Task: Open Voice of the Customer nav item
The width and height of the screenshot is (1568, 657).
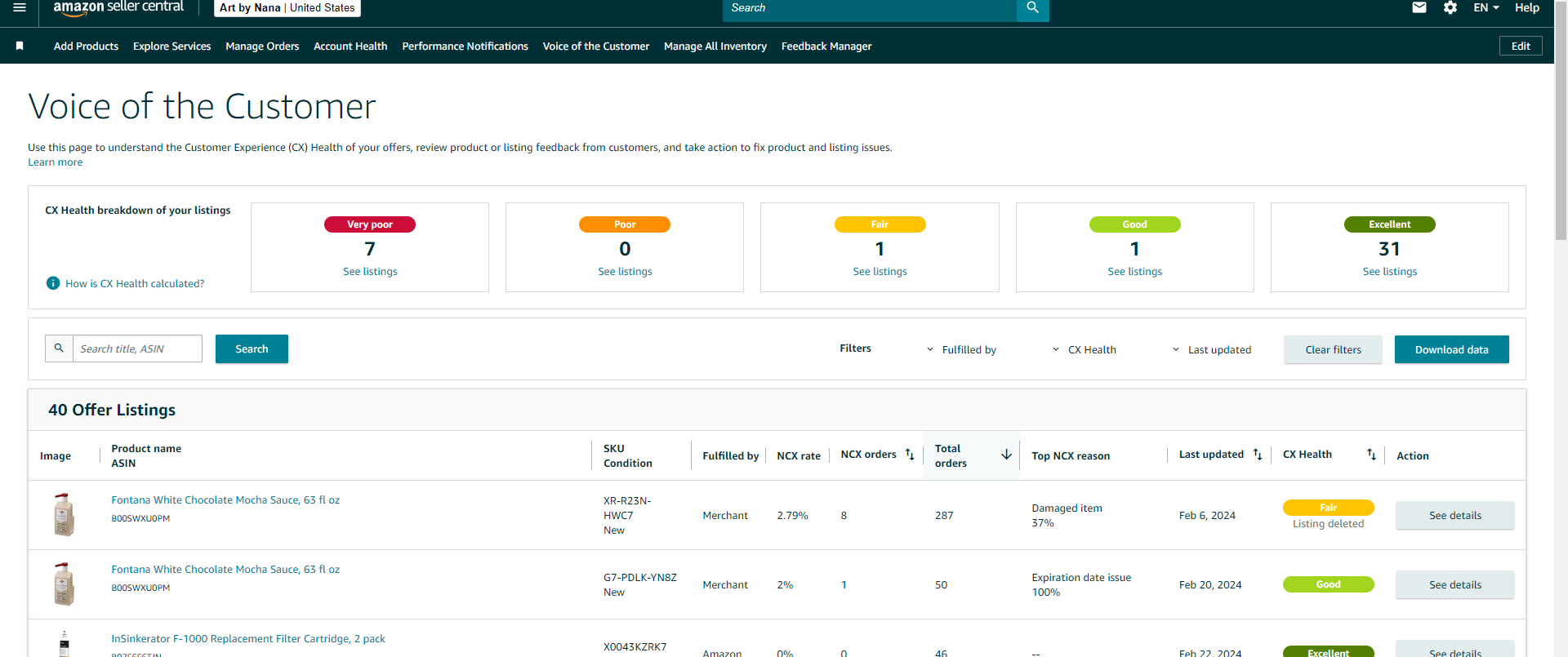Action: pyautogui.click(x=596, y=47)
